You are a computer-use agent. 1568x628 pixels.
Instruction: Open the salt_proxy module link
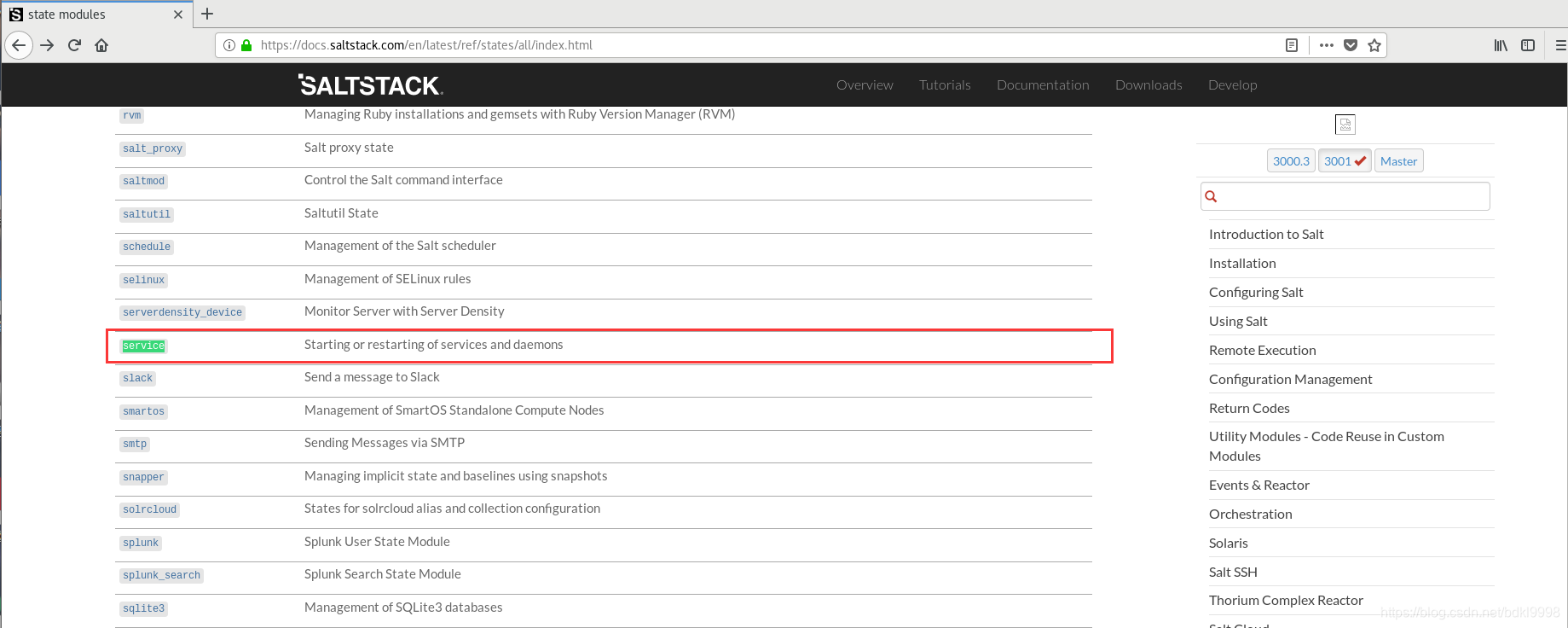tap(153, 148)
